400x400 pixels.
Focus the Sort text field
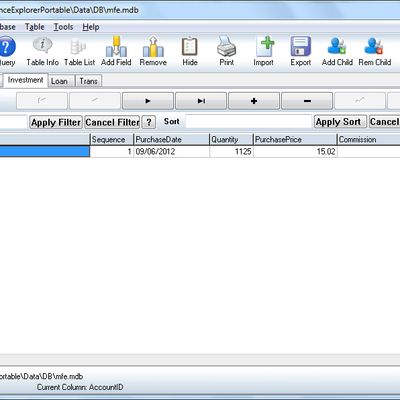point(248,122)
